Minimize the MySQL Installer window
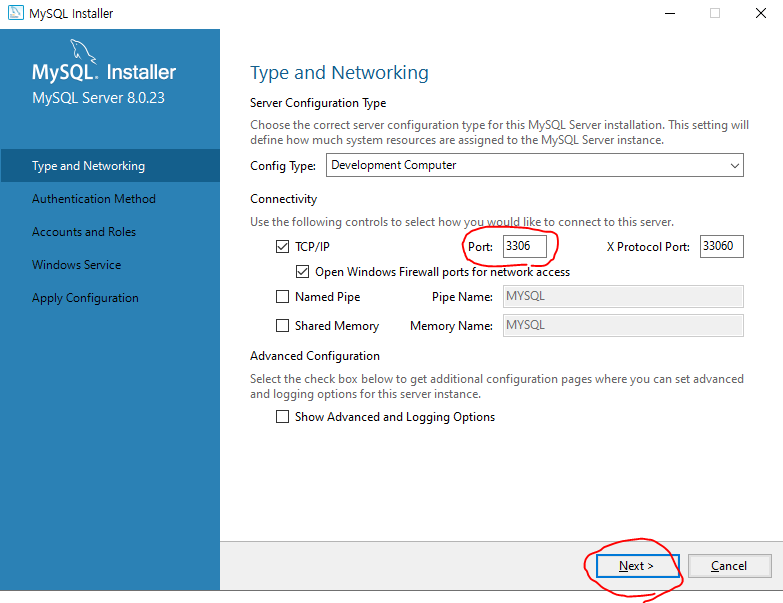 (670, 13)
